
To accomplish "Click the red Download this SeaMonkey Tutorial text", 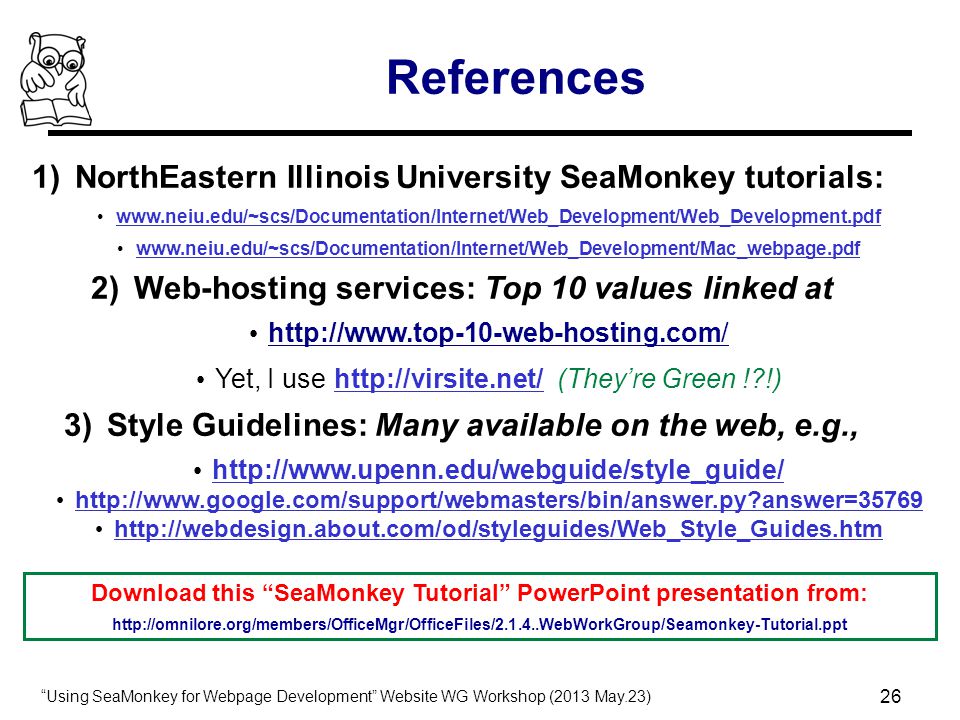I will coord(479,593).
